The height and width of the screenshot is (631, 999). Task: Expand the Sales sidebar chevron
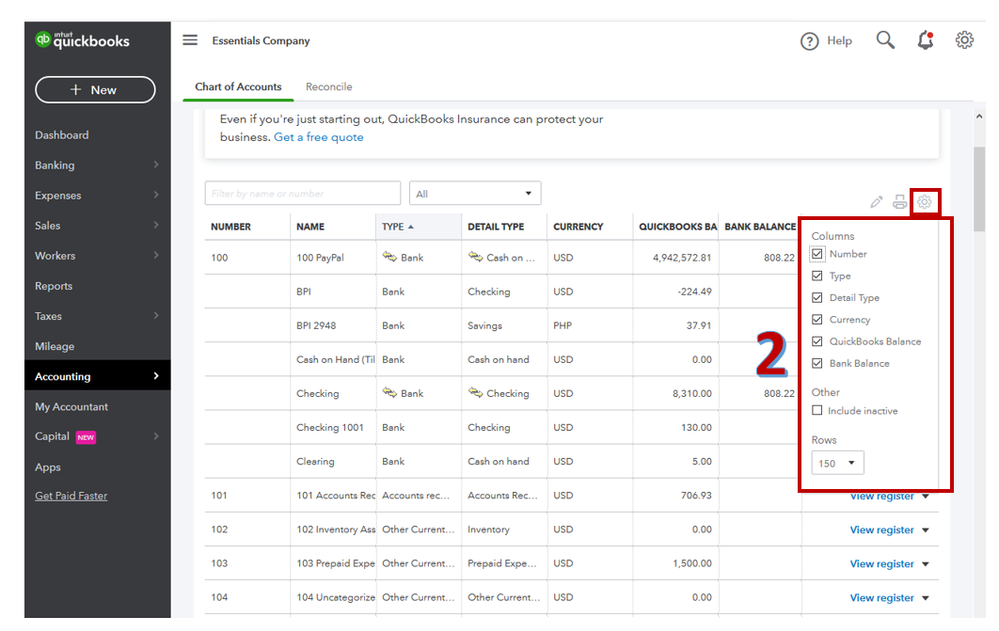[156, 225]
